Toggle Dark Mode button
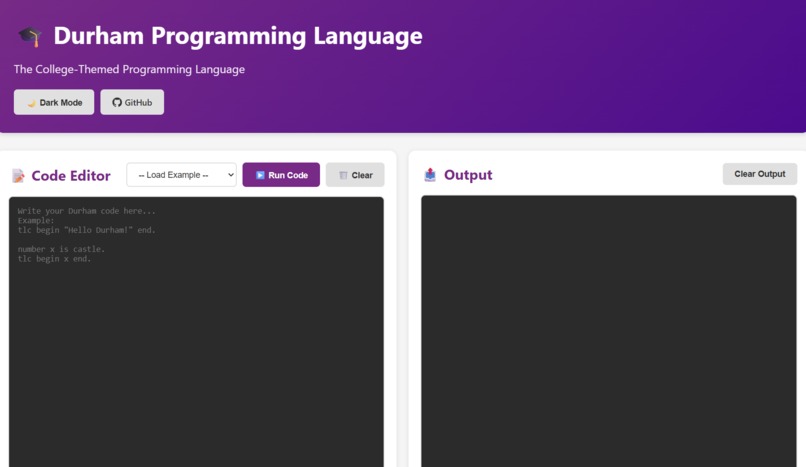 point(54,102)
